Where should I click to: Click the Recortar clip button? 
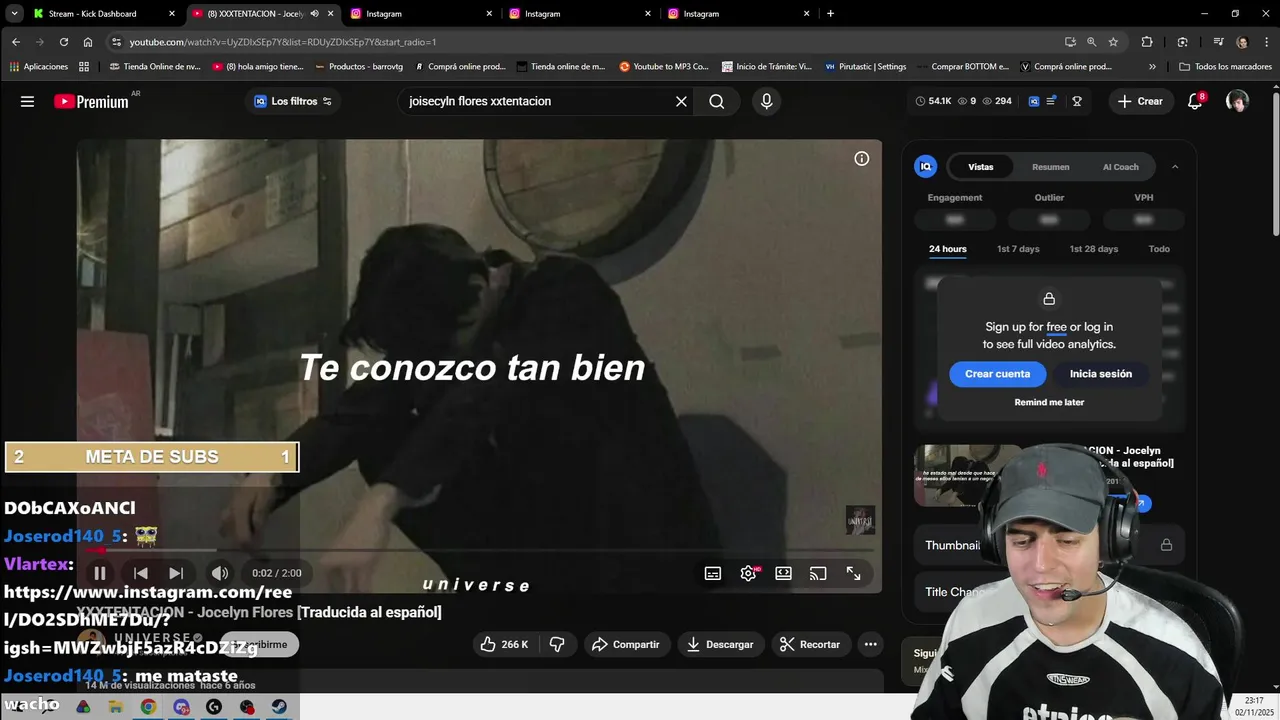pos(810,644)
